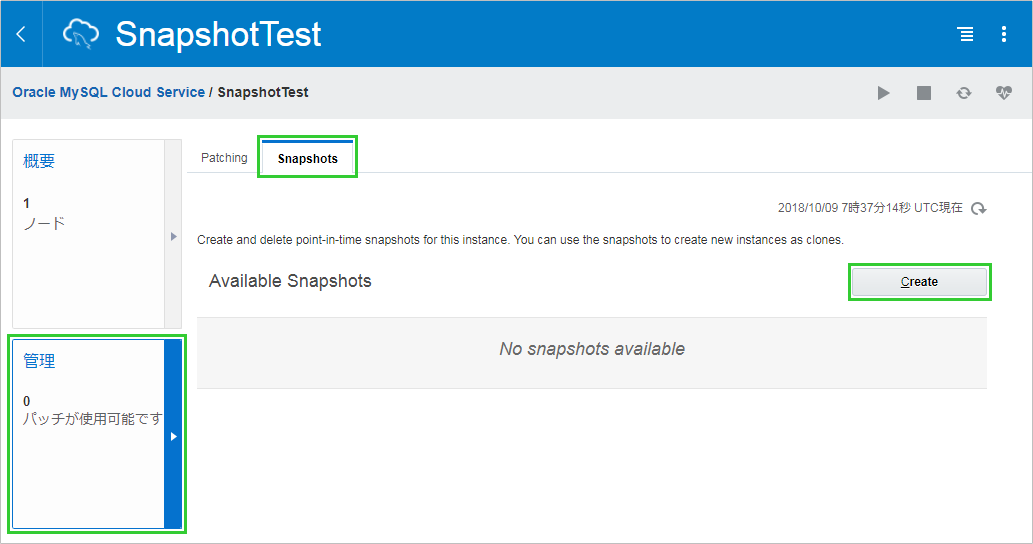Click the 'No snapshots available' message
The width and height of the screenshot is (1033, 544).
click(x=592, y=349)
